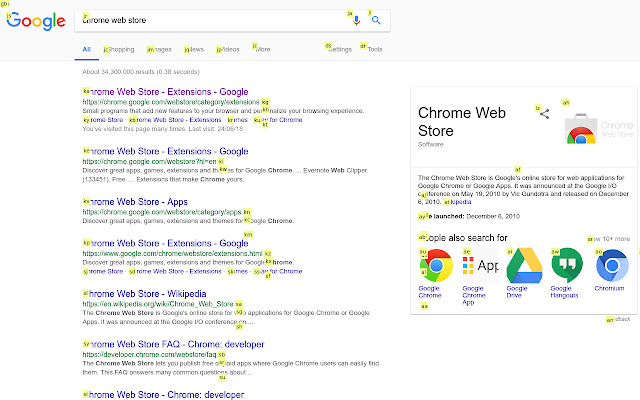Image resolution: width=640 pixels, height=400 pixels.
Task: Click Chrome Store sitelink under the first result
Action: [103, 120]
